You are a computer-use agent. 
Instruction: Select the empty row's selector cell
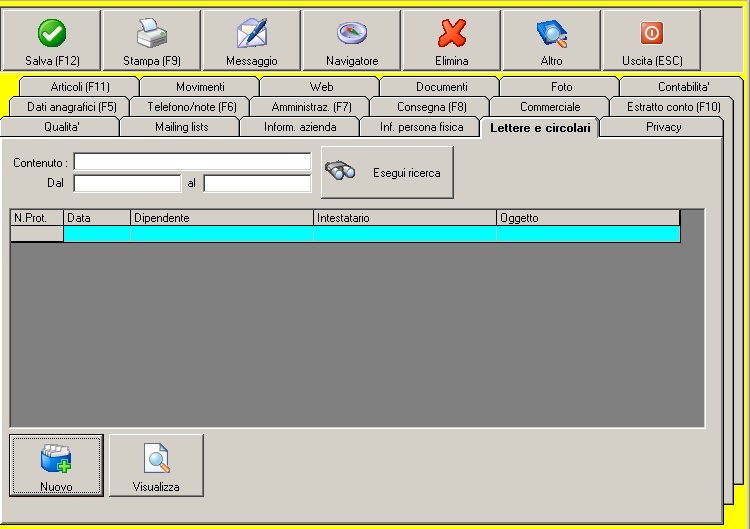37,234
